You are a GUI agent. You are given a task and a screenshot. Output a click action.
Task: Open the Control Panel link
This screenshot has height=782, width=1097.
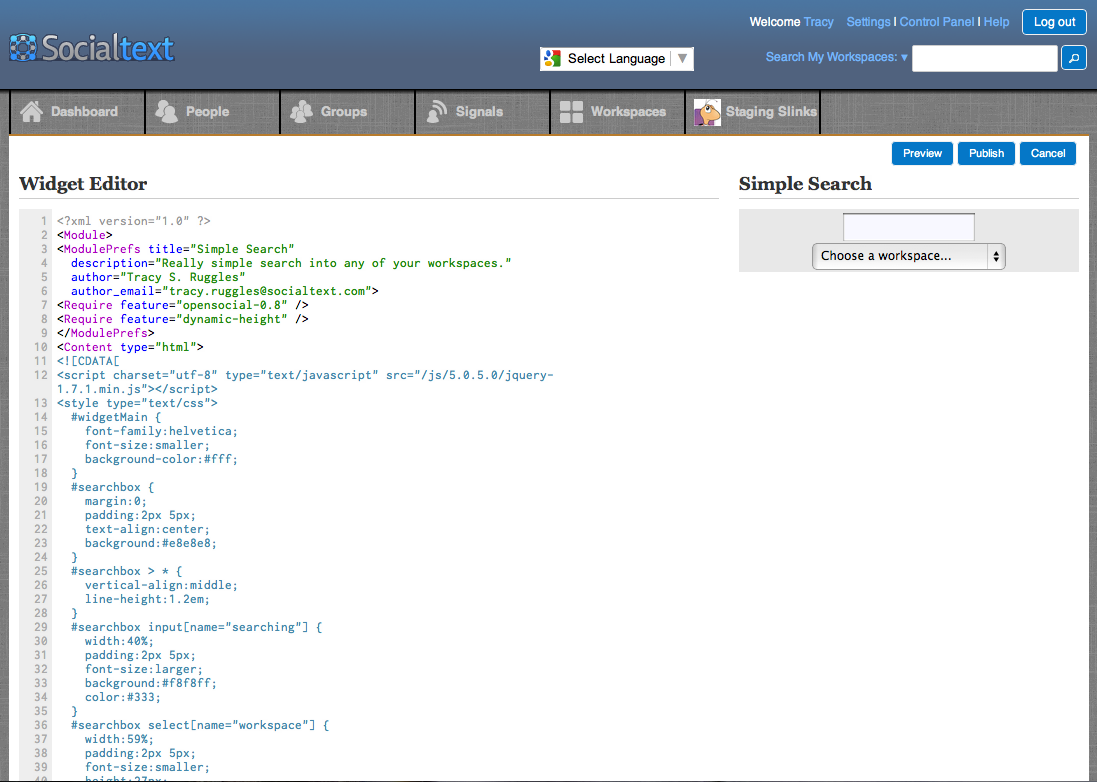click(937, 22)
